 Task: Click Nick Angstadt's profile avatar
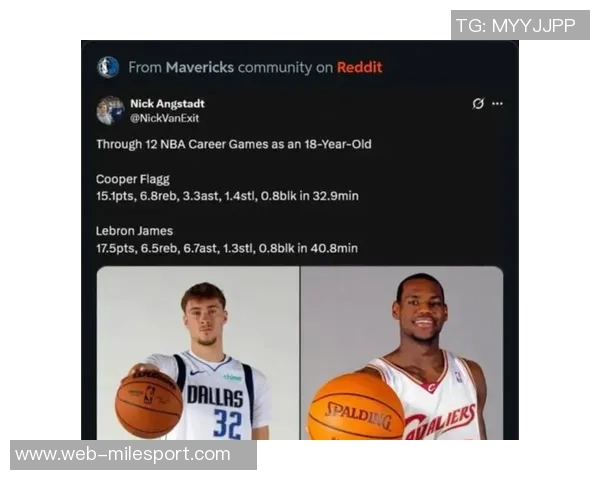tap(110, 110)
